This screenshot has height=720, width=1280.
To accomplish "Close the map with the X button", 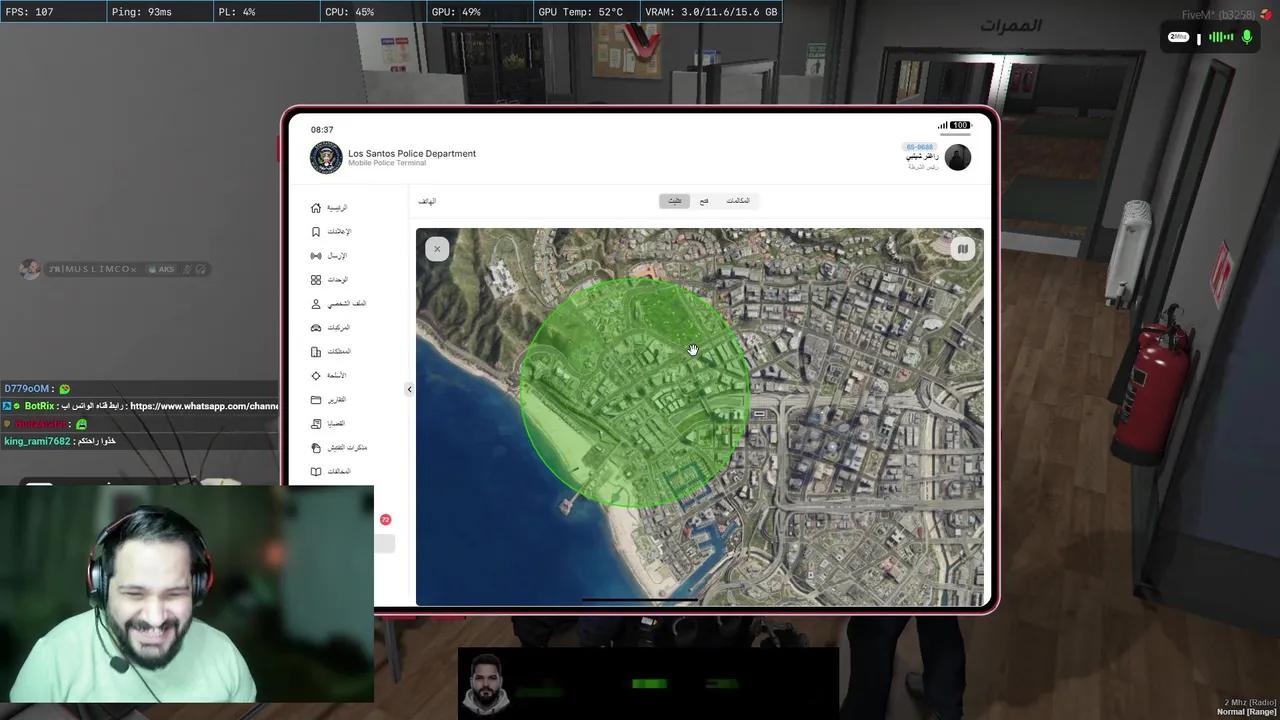I will (437, 249).
